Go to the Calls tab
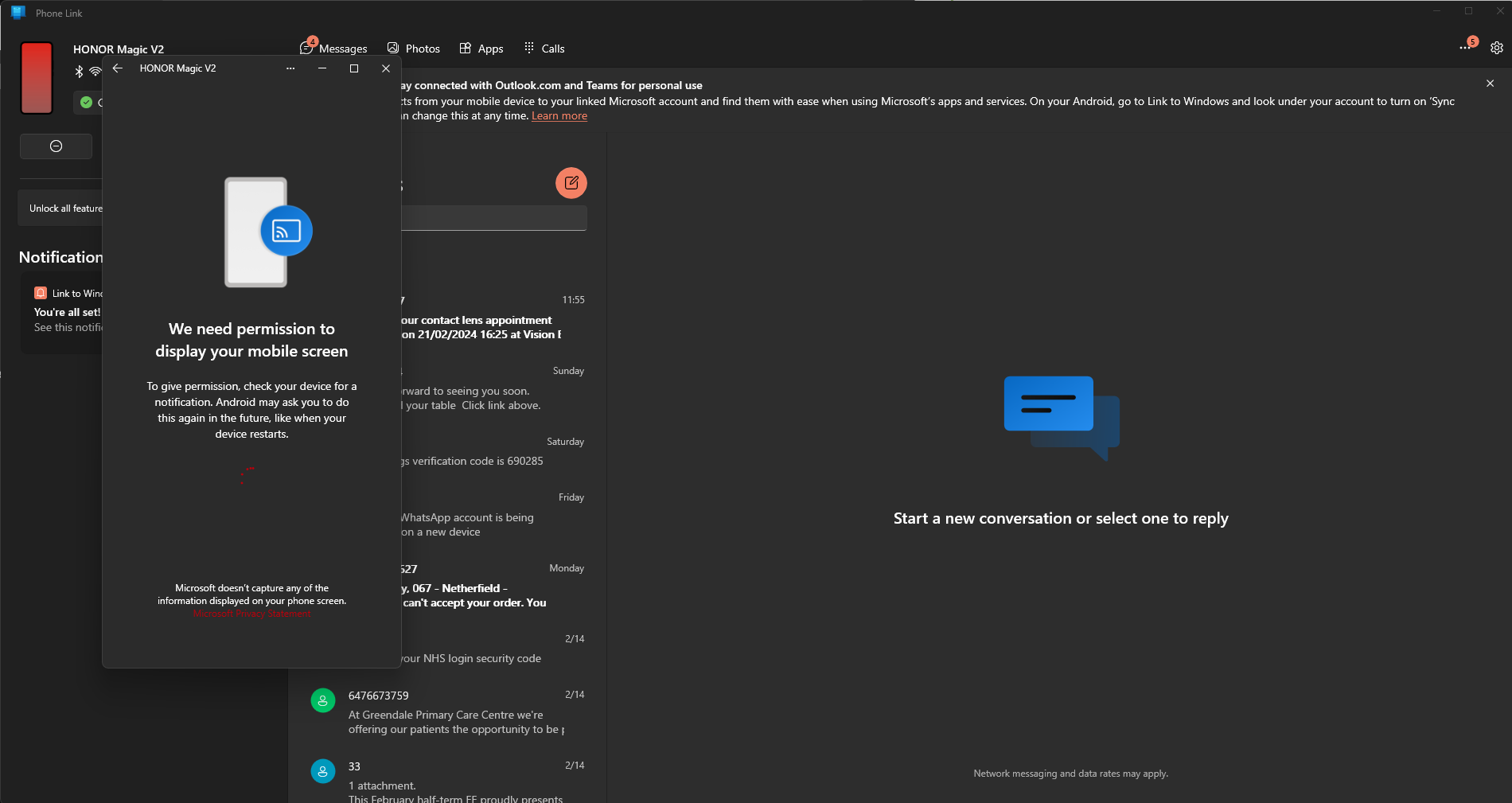 544,49
